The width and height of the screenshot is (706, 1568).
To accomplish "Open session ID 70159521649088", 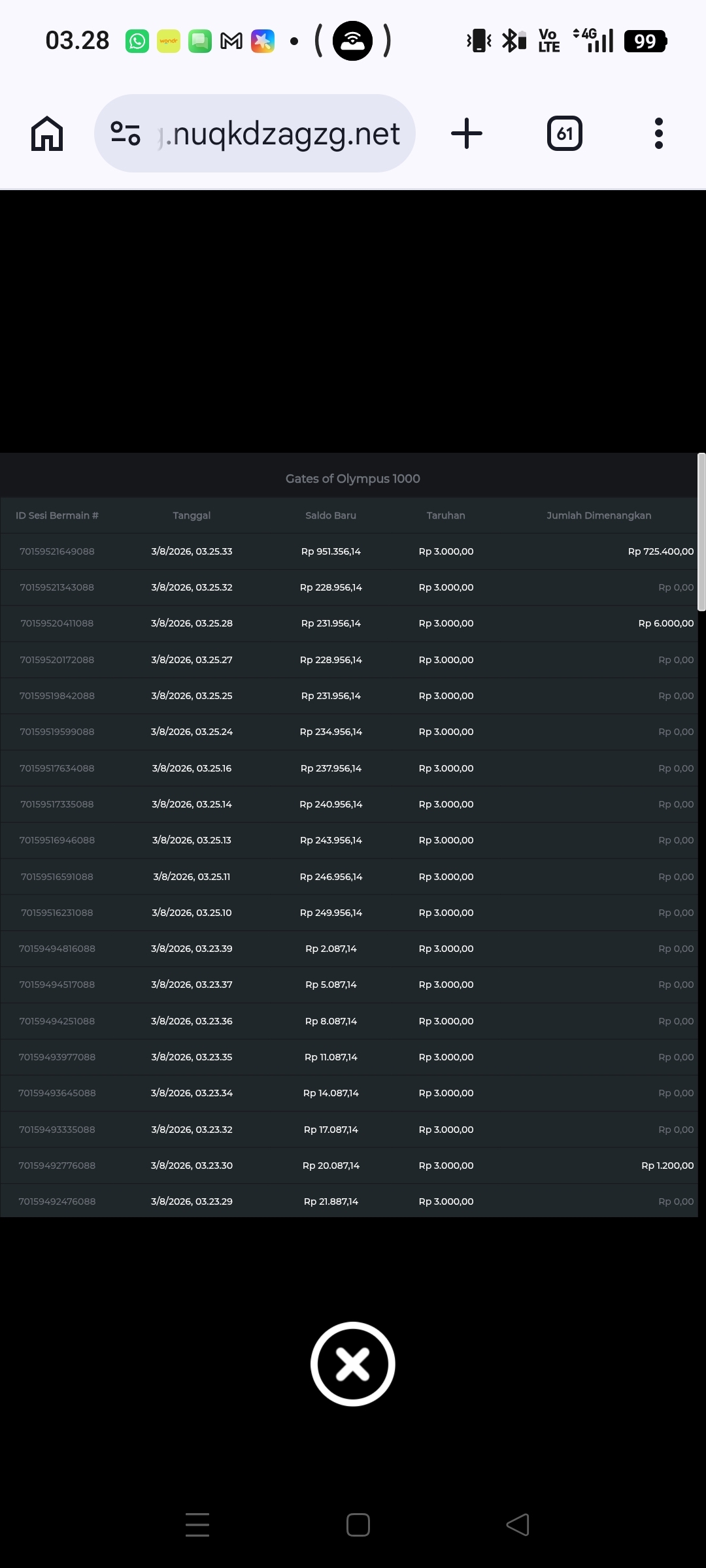I will pos(57,551).
